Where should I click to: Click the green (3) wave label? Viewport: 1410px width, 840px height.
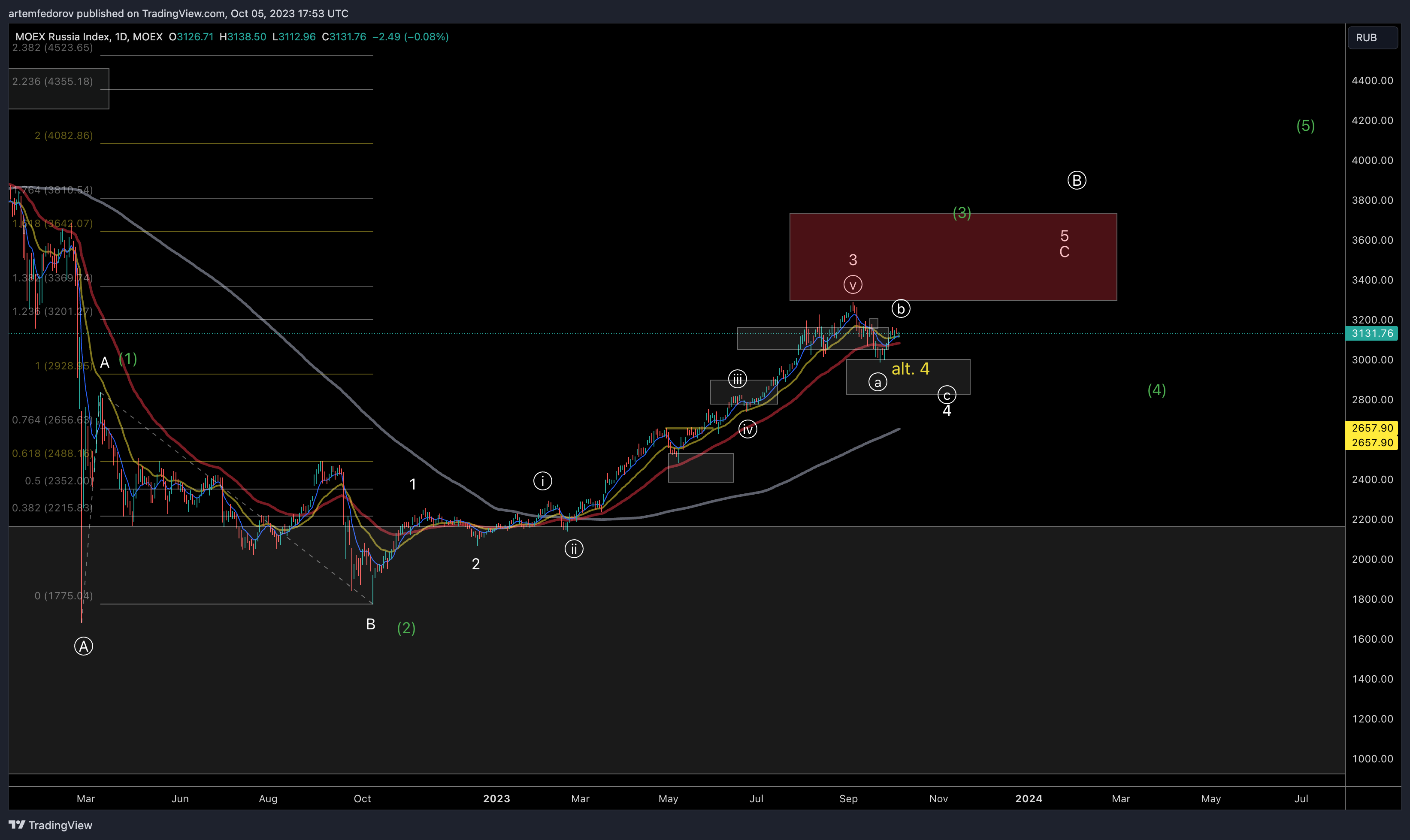point(962,213)
